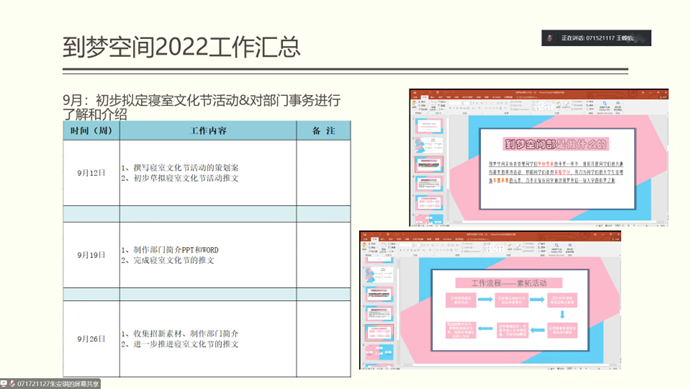Select the 朱安琪的屏幕共享 label text

click(74, 384)
